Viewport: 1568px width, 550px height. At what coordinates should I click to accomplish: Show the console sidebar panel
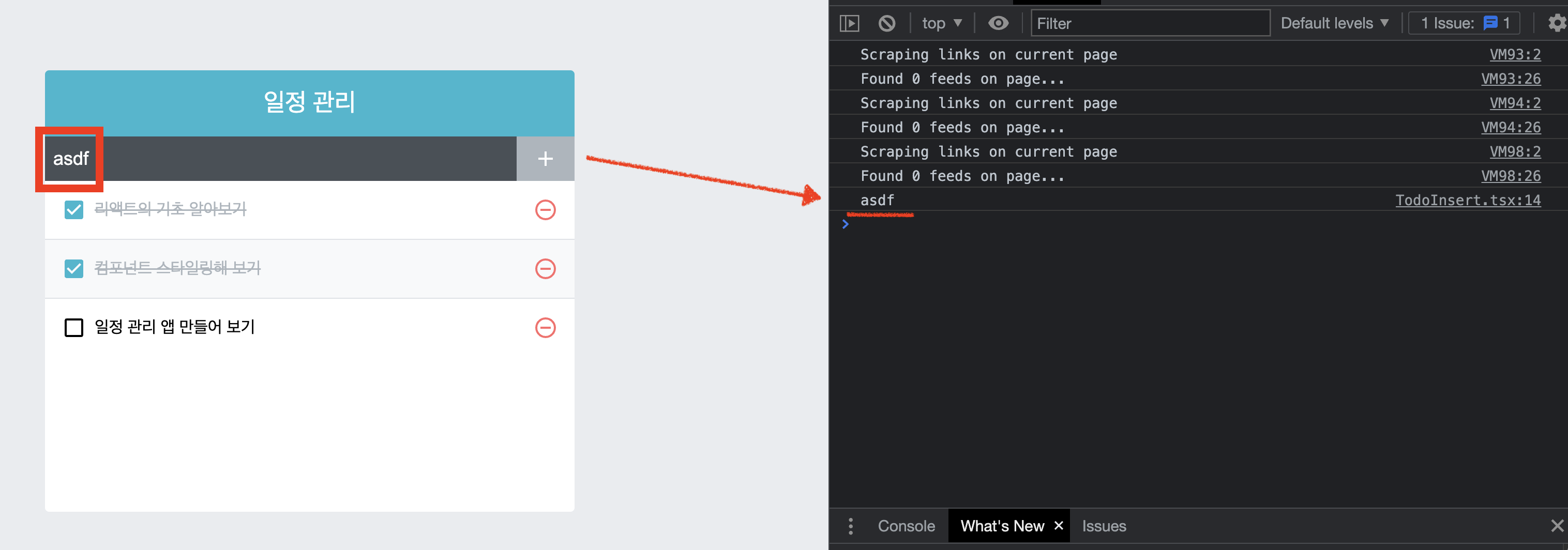click(x=849, y=23)
